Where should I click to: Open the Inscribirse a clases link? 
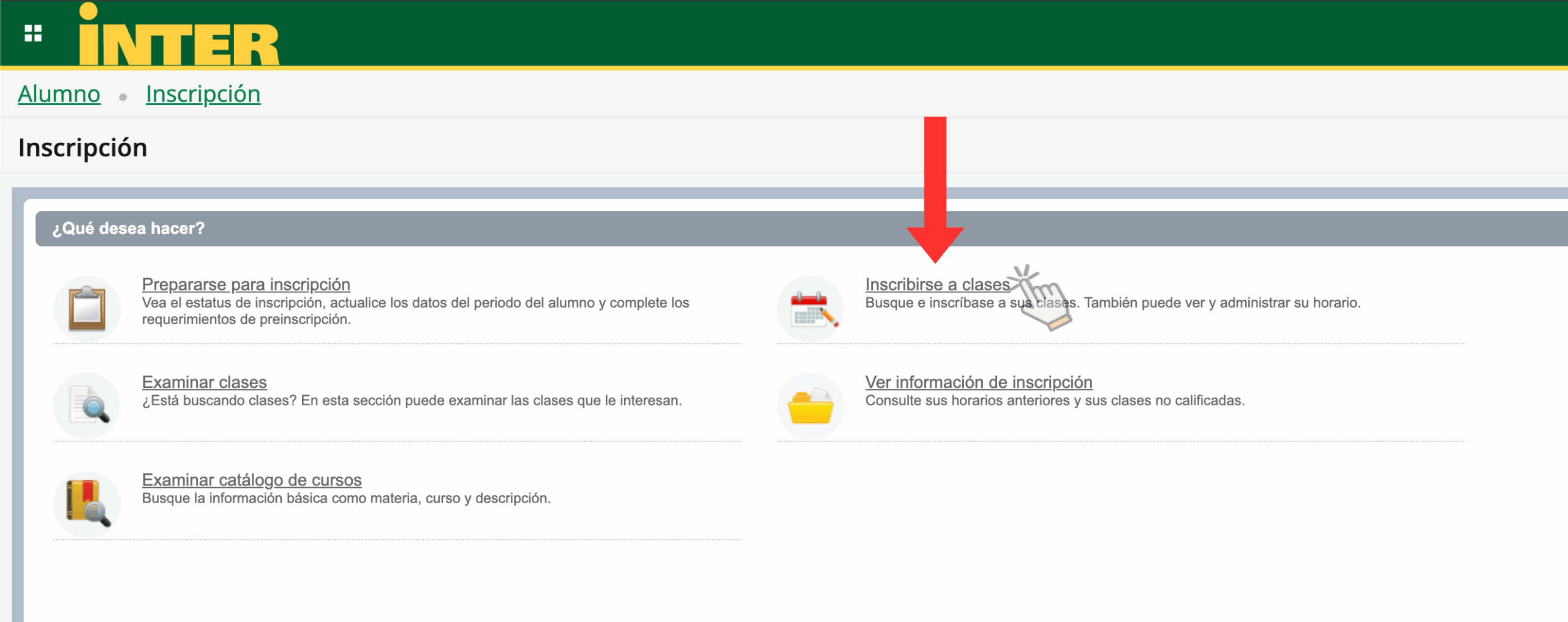click(x=937, y=284)
